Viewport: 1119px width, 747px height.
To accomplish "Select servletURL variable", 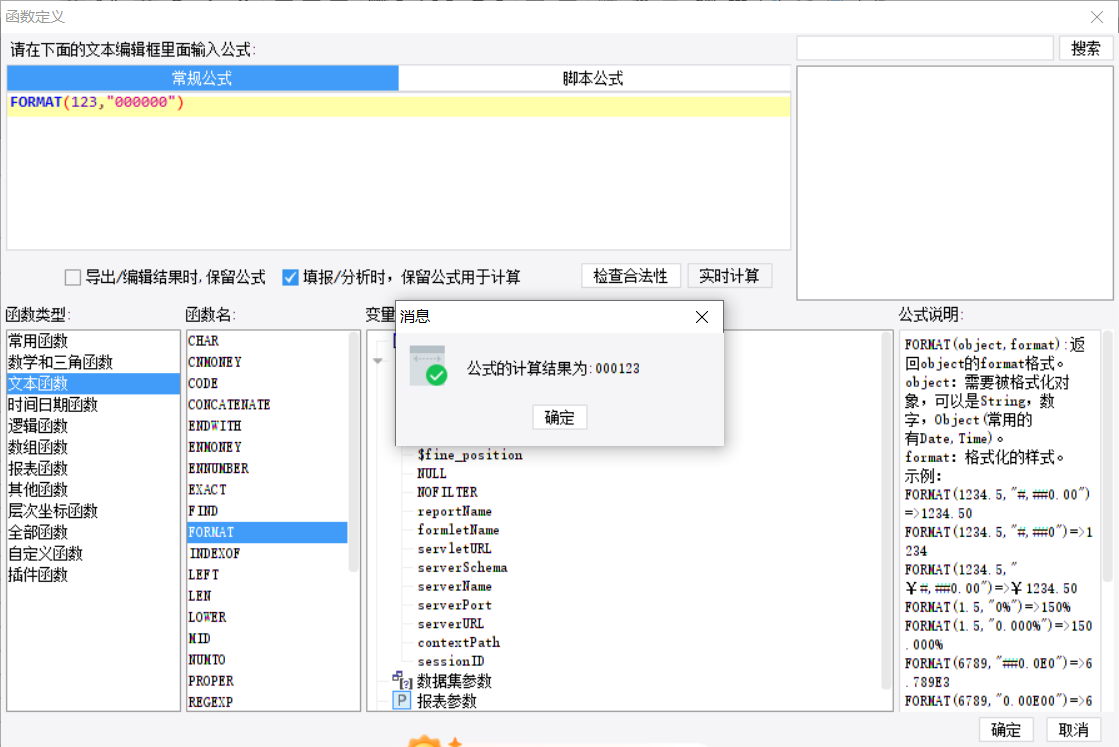I will click(x=455, y=549).
